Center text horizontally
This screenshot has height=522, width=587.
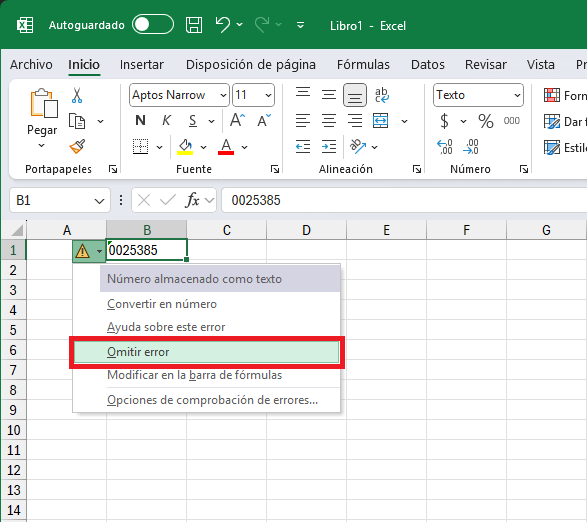pos(329,121)
